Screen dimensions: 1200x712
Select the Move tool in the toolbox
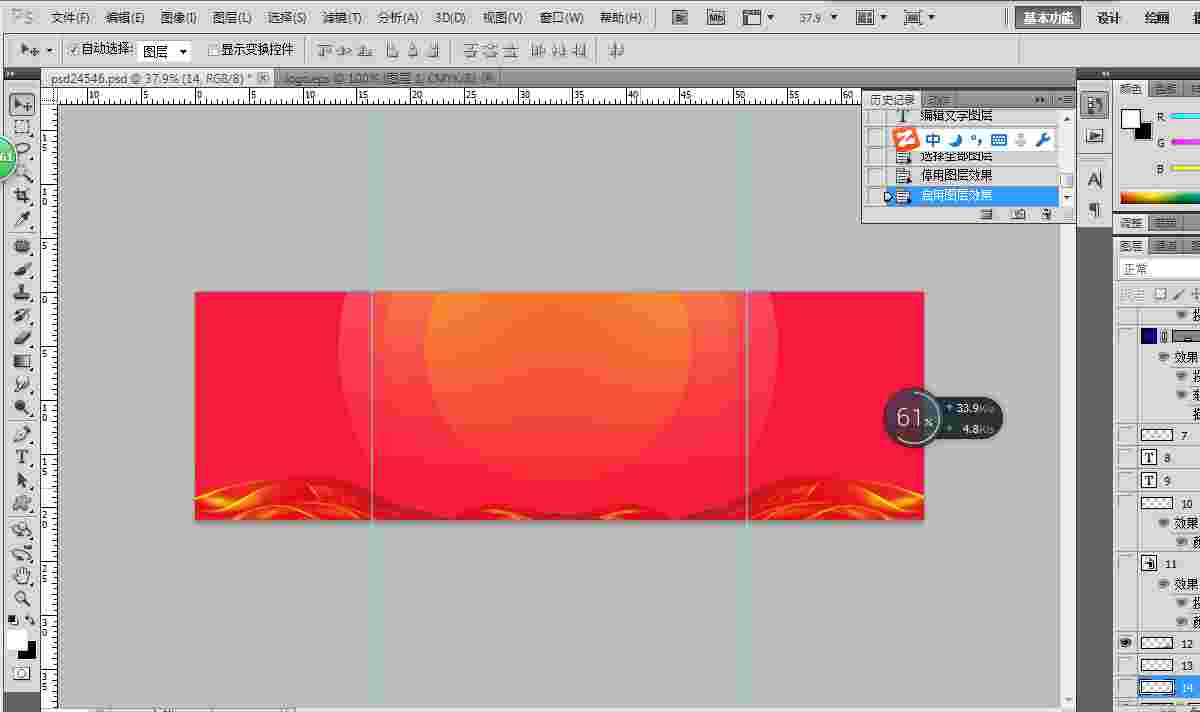pos(22,104)
